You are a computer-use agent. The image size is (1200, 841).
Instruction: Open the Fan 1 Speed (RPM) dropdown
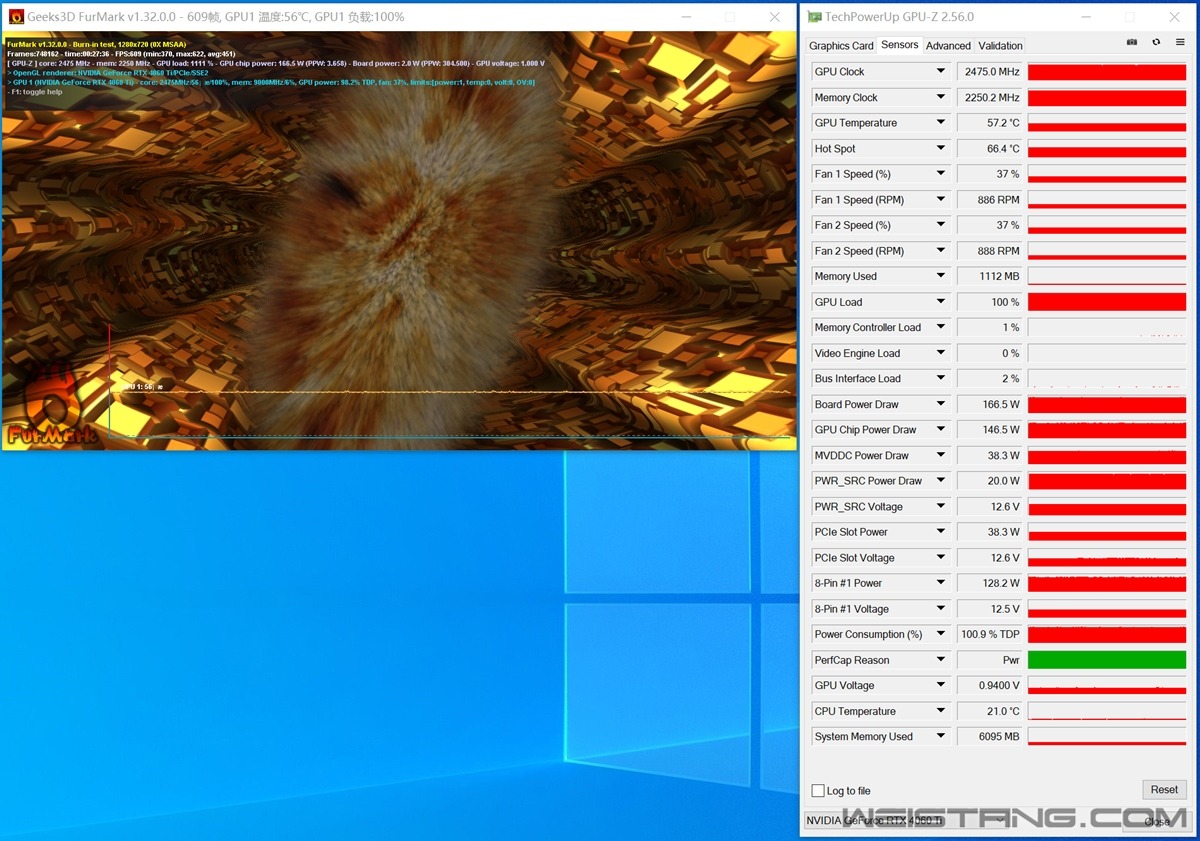point(941,200)
